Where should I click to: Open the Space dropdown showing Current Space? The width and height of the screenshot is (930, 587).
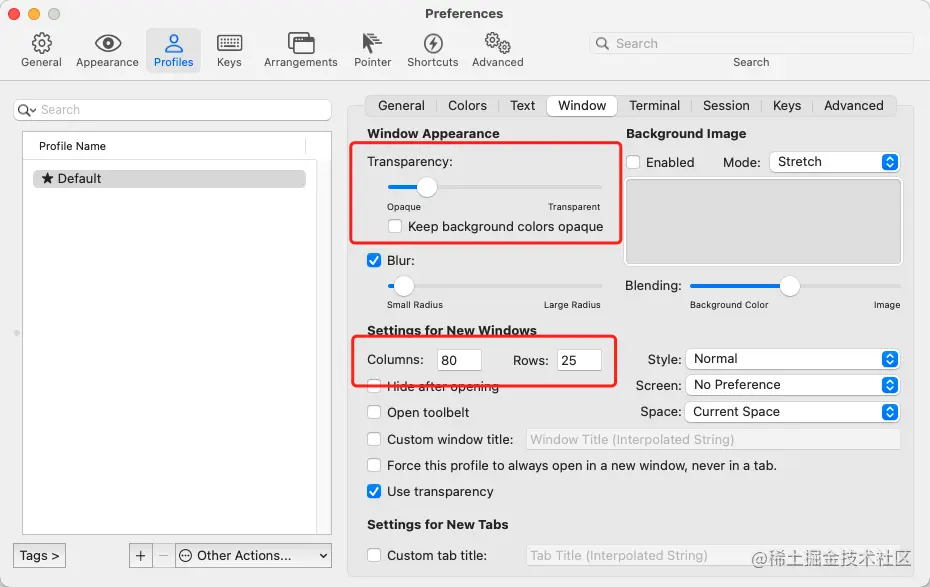792,411
